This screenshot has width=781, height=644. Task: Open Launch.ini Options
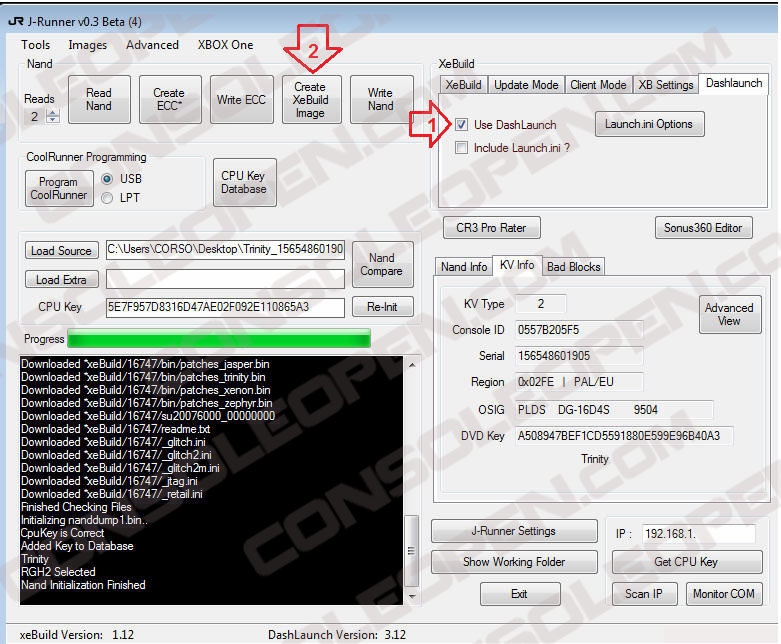(649, 124)
